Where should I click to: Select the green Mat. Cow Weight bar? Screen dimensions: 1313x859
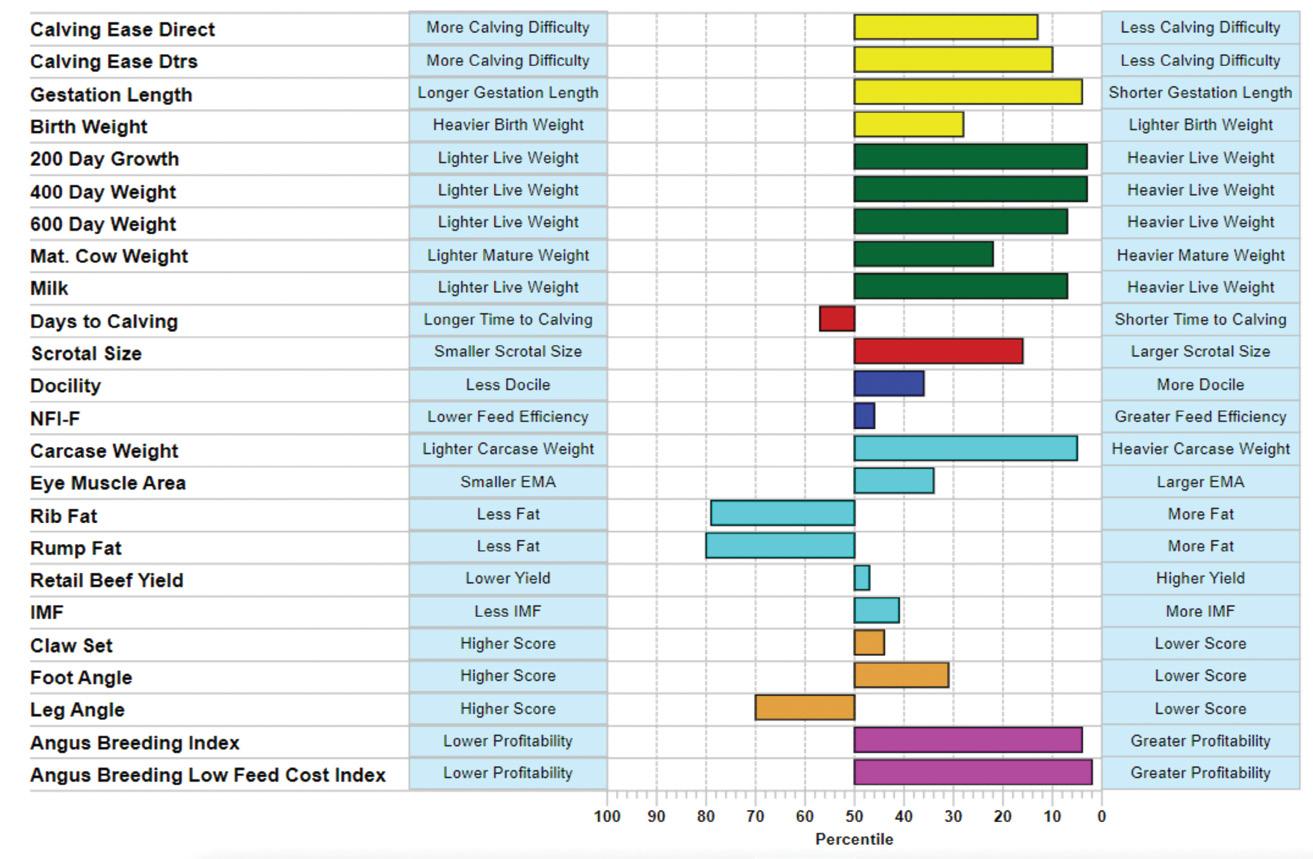point(924,254)
